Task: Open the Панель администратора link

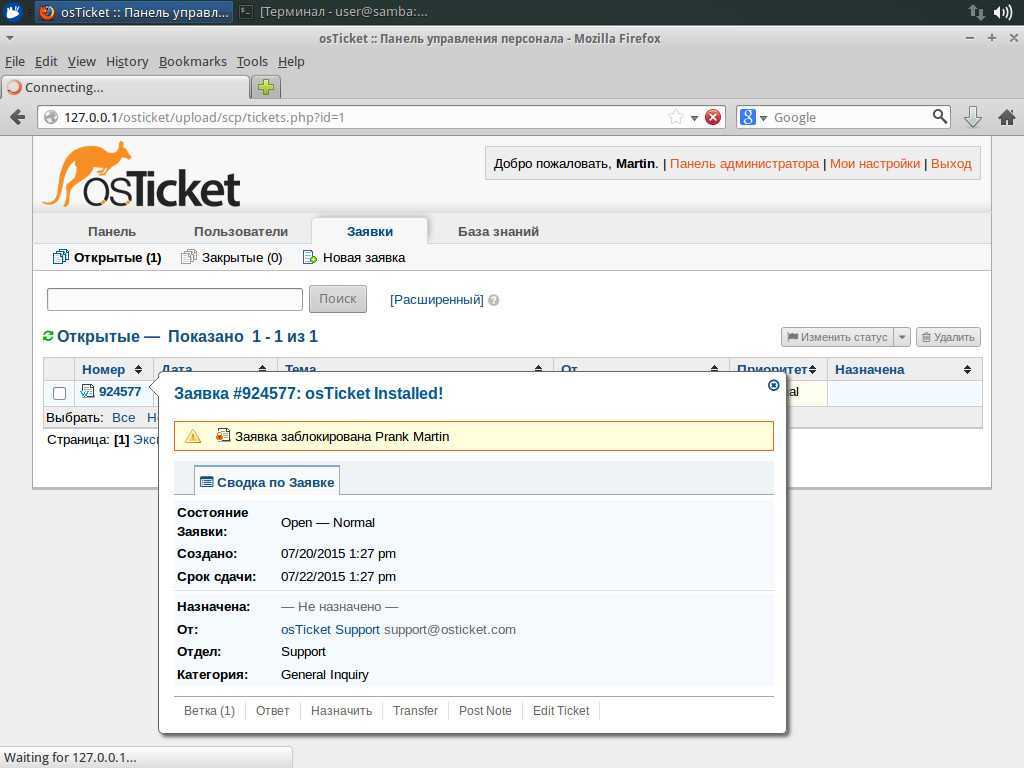Action: click(x=744, y=163)
